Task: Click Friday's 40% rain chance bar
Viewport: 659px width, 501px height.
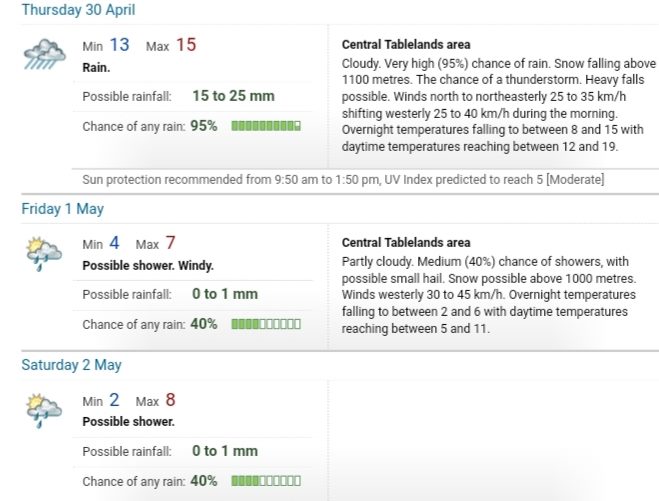Action: coord(266,324)
